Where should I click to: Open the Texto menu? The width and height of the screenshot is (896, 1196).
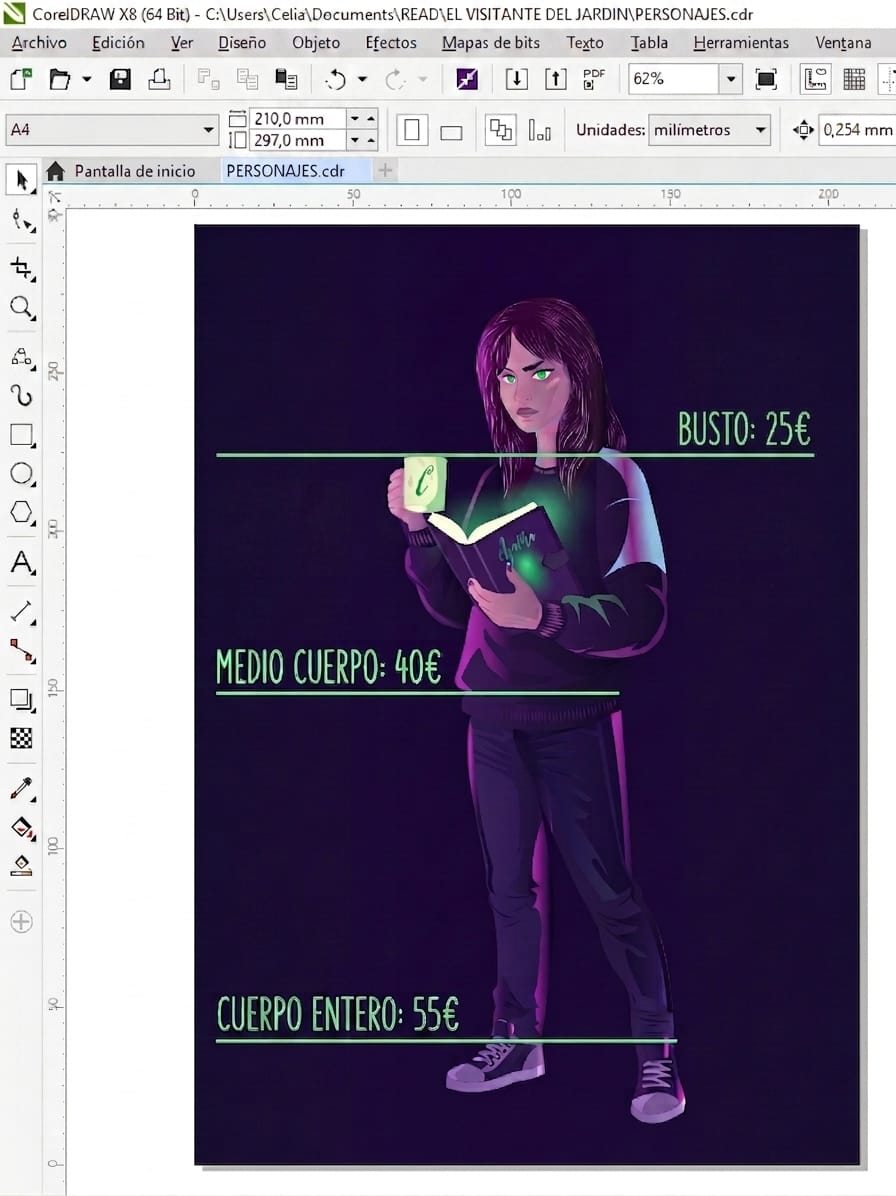point(585,43)
